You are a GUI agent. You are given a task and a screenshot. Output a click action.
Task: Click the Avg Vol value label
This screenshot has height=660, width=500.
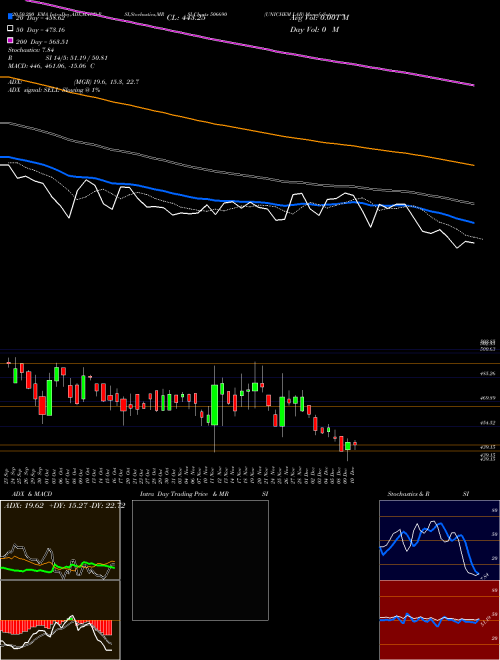[x=319, y=18]
